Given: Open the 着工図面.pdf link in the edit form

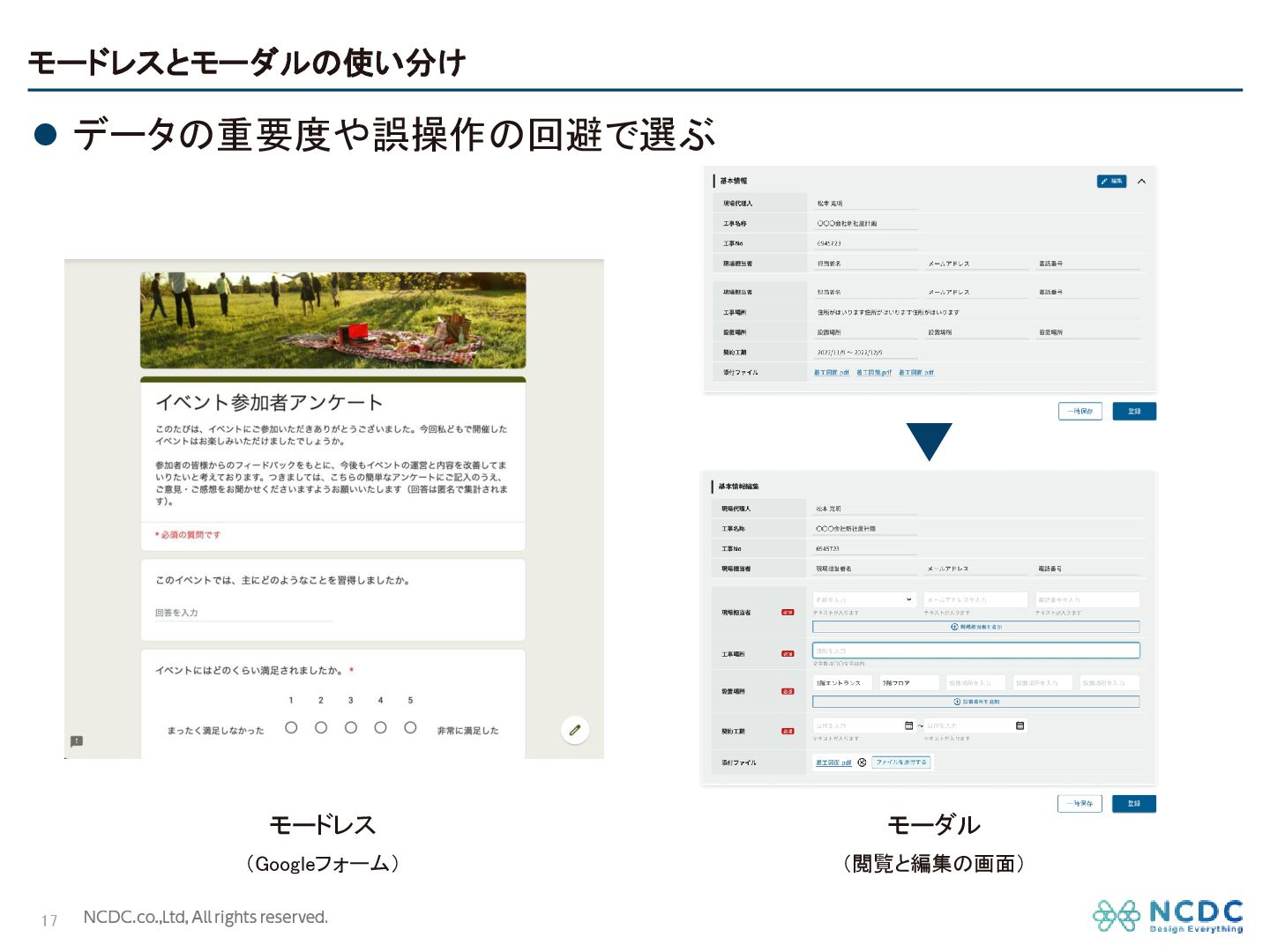Looking at the screenshot, I should [x=833, y=762].
